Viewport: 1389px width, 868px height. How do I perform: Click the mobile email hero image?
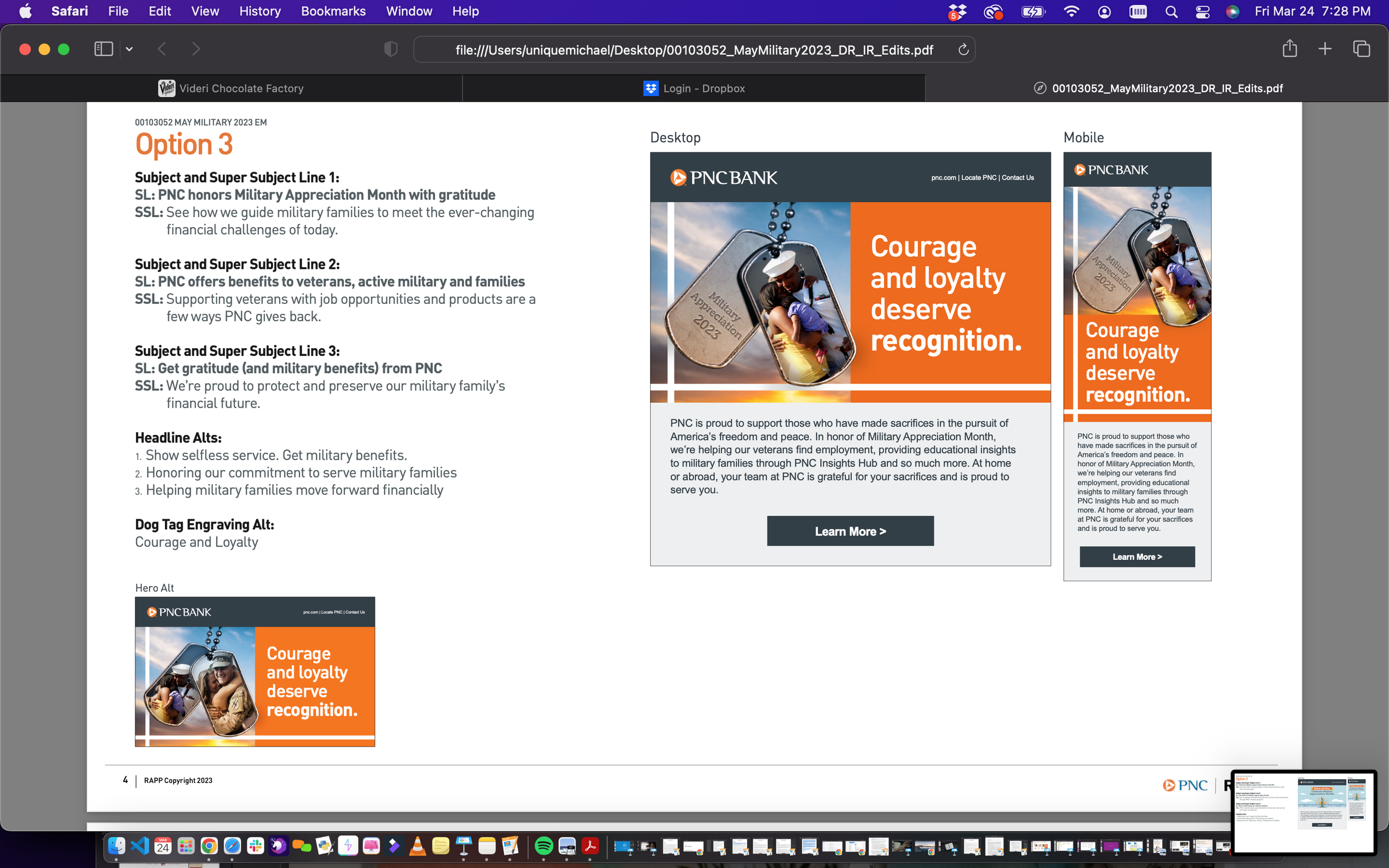pyautogui.click(x=1137, y=304)
